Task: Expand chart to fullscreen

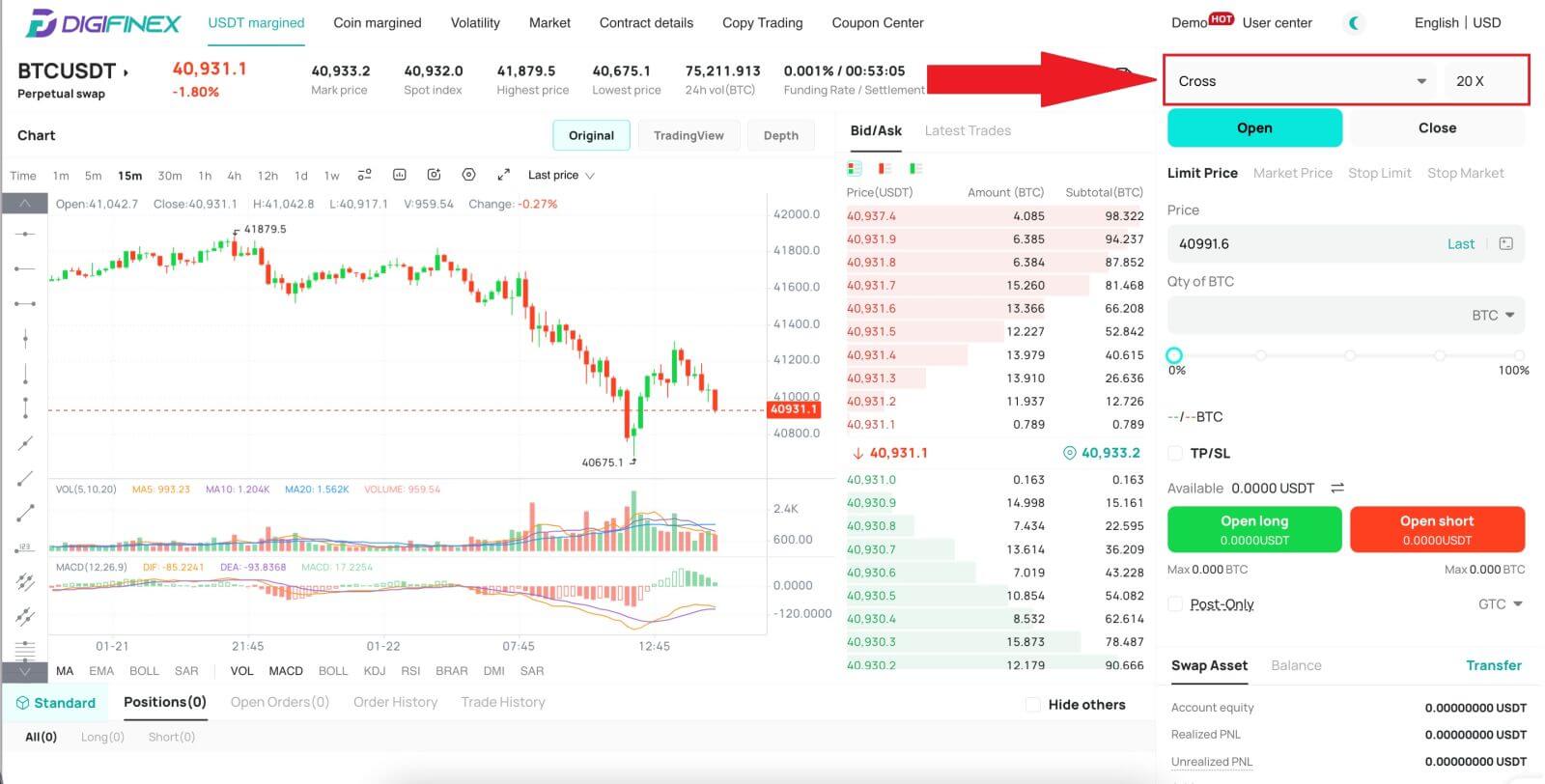Action: (503, 175)
